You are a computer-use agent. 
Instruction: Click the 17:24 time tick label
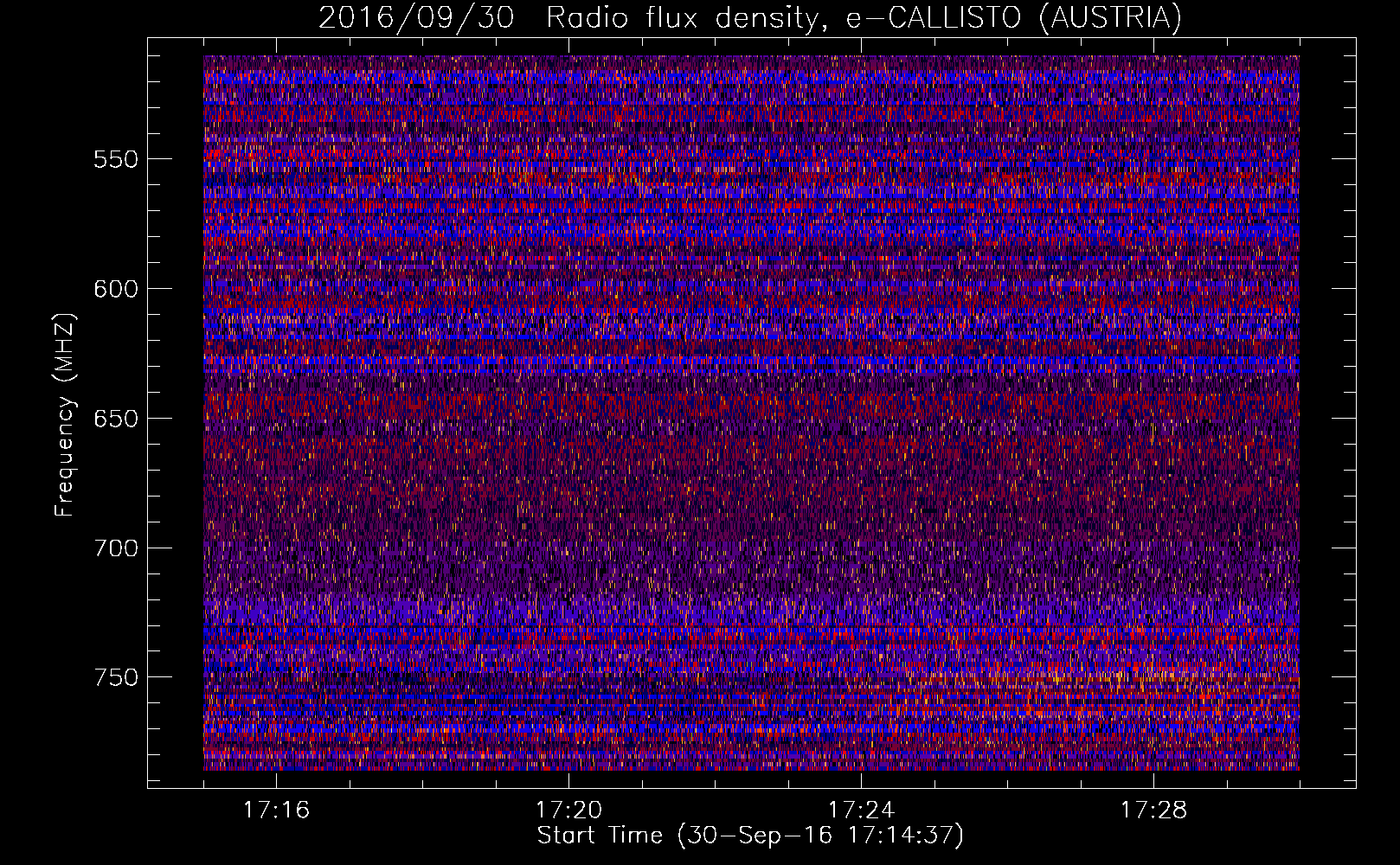861,810
